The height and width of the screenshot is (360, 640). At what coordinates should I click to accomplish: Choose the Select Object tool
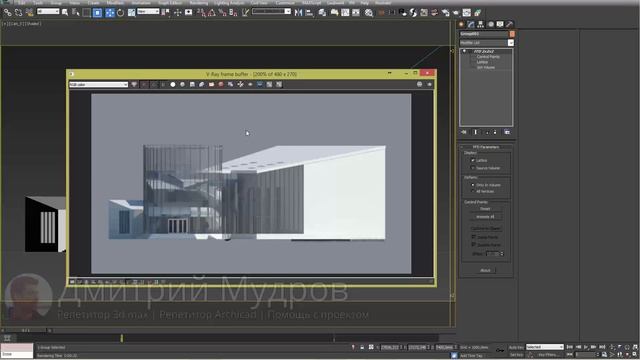65,13
